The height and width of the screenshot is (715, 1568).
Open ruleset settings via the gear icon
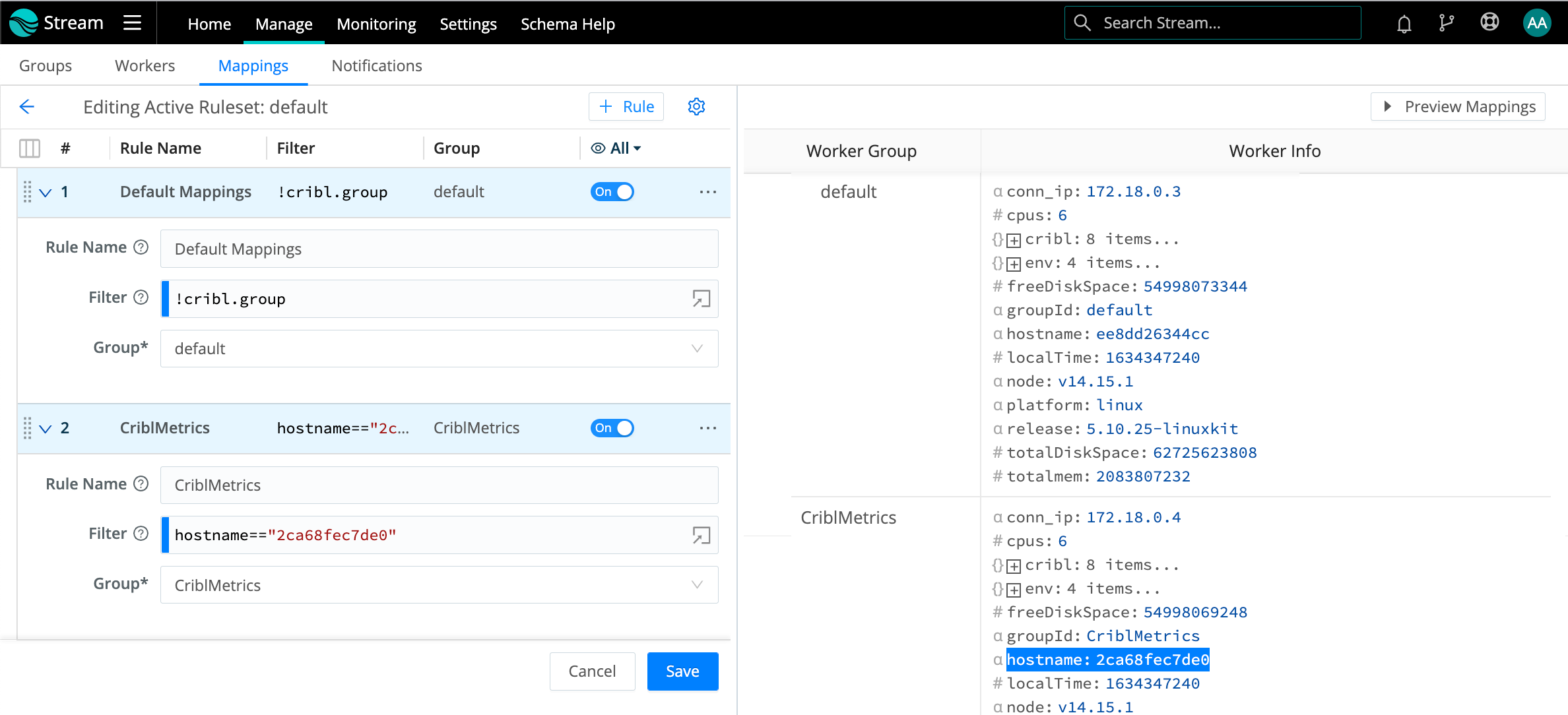[696, 106]
